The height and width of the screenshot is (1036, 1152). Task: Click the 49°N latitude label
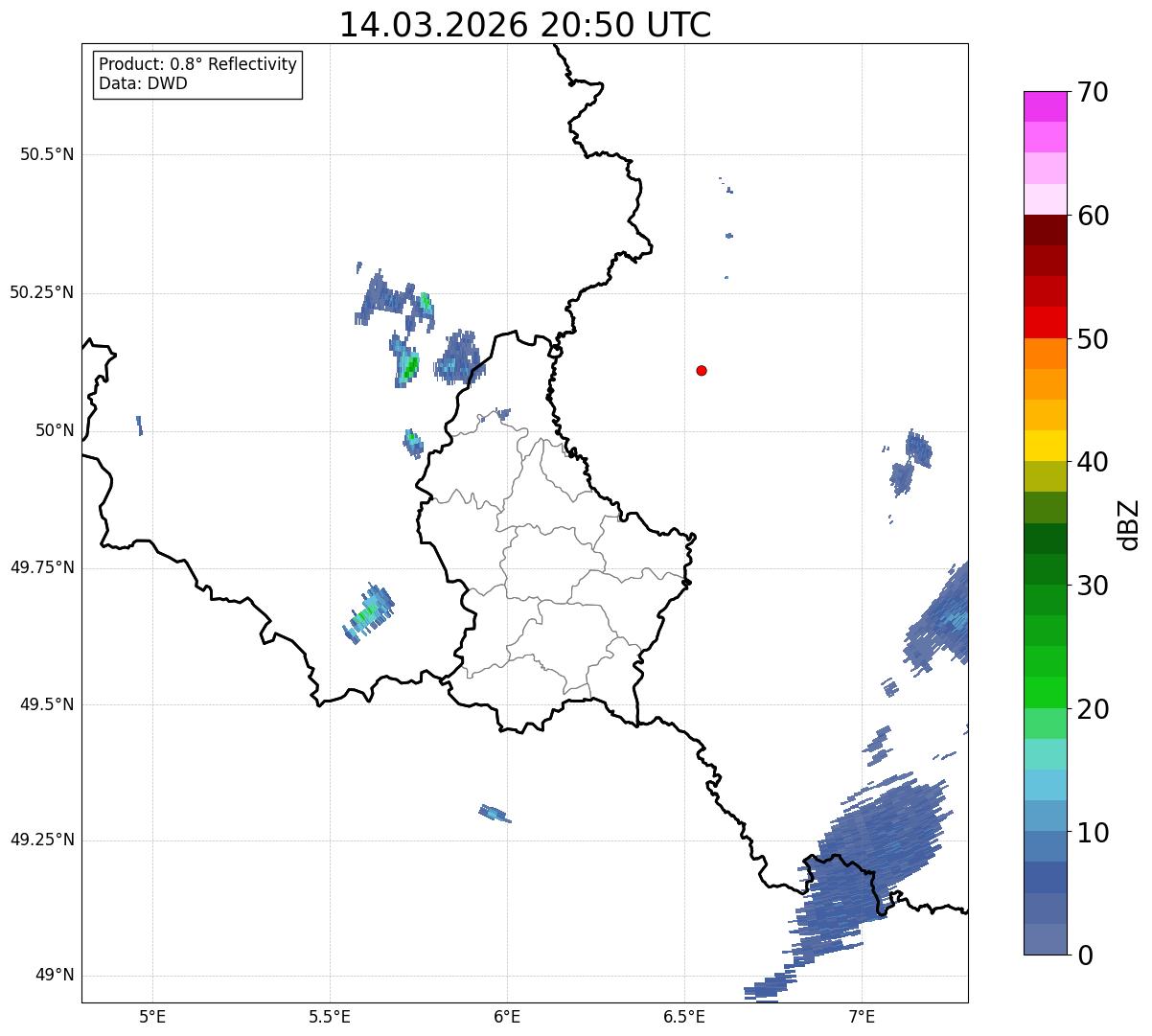pyautogui.click(x=56, y=976)
